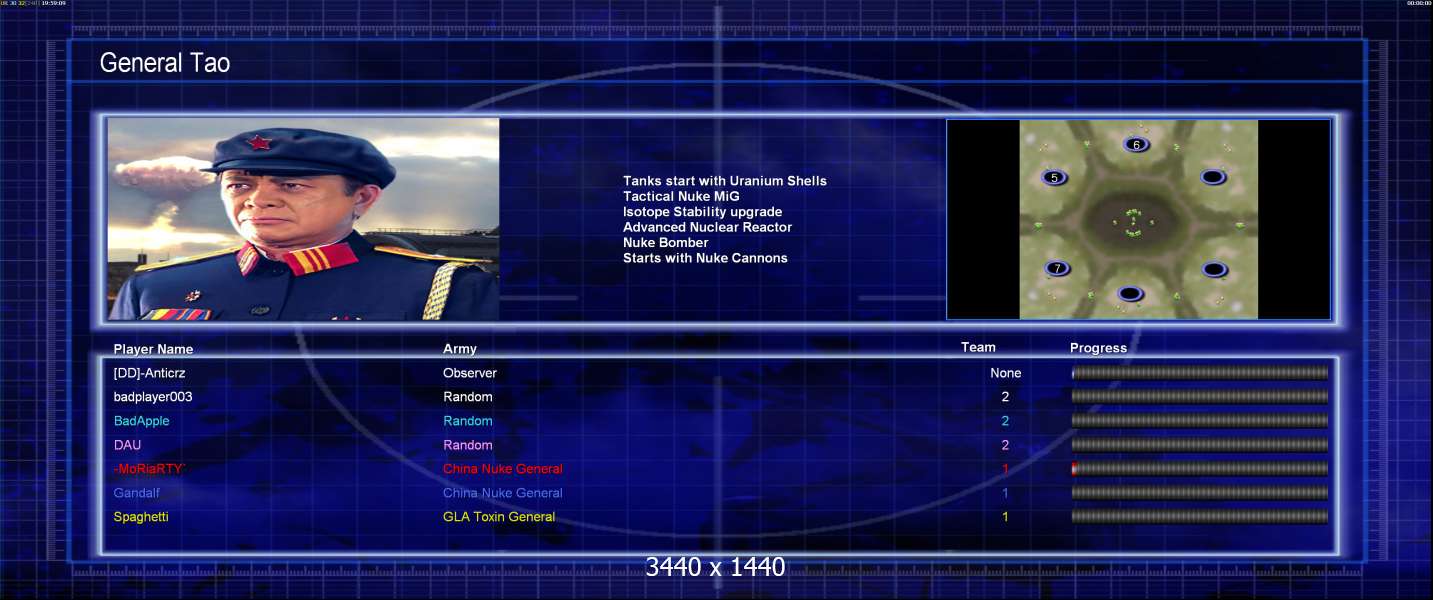1433x600 pixels.
Task: Click the 00:00:00 timer readout
Action: point(1419,3)
